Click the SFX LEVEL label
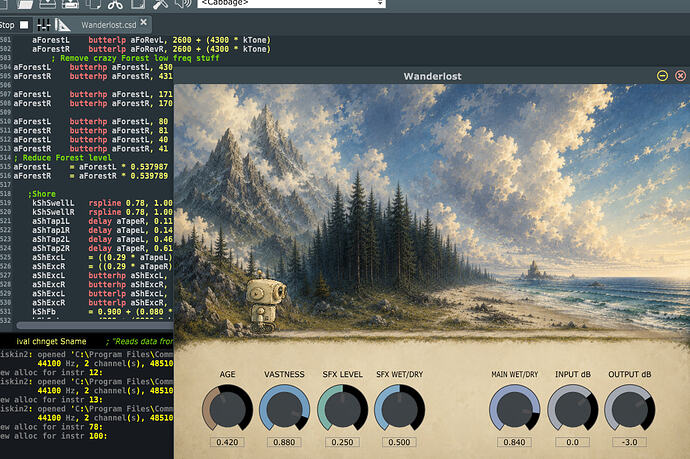The image size is (690, 459). [x=342, y=374]
